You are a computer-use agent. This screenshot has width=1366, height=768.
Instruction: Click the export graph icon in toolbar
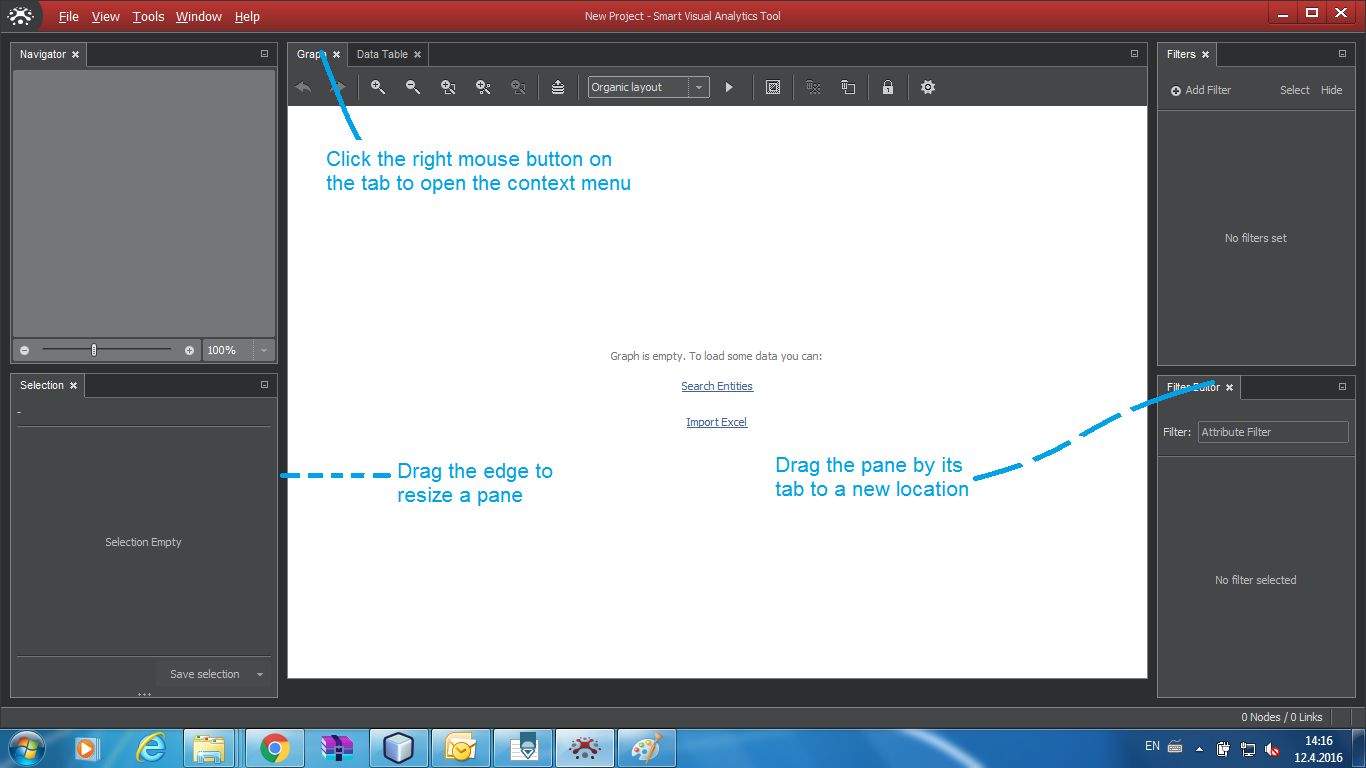pyautogui.click(x=558, y=87)
